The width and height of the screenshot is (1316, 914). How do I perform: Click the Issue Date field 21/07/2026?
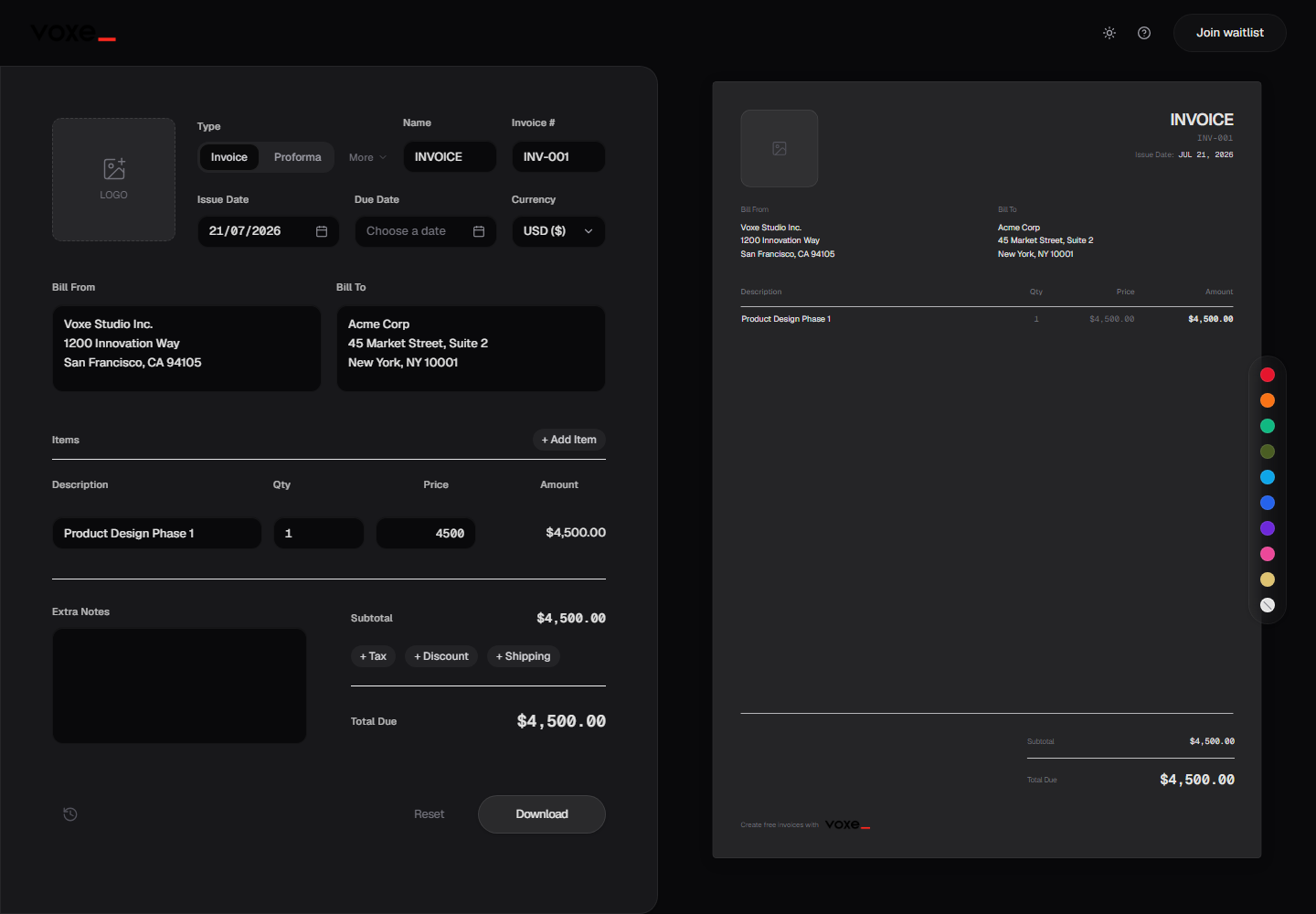point(268,231)
